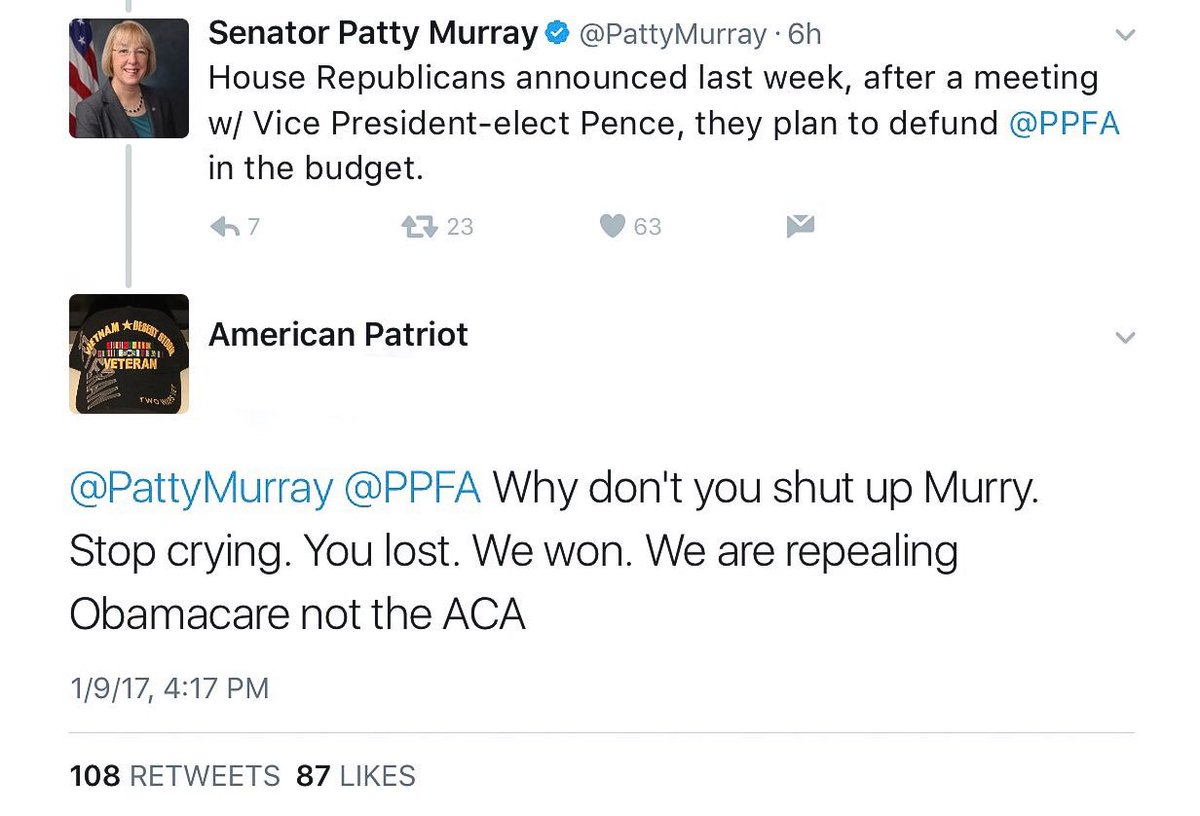
Task: Click the blue verified badge beside Murray's name
Action: pos(557,35)
